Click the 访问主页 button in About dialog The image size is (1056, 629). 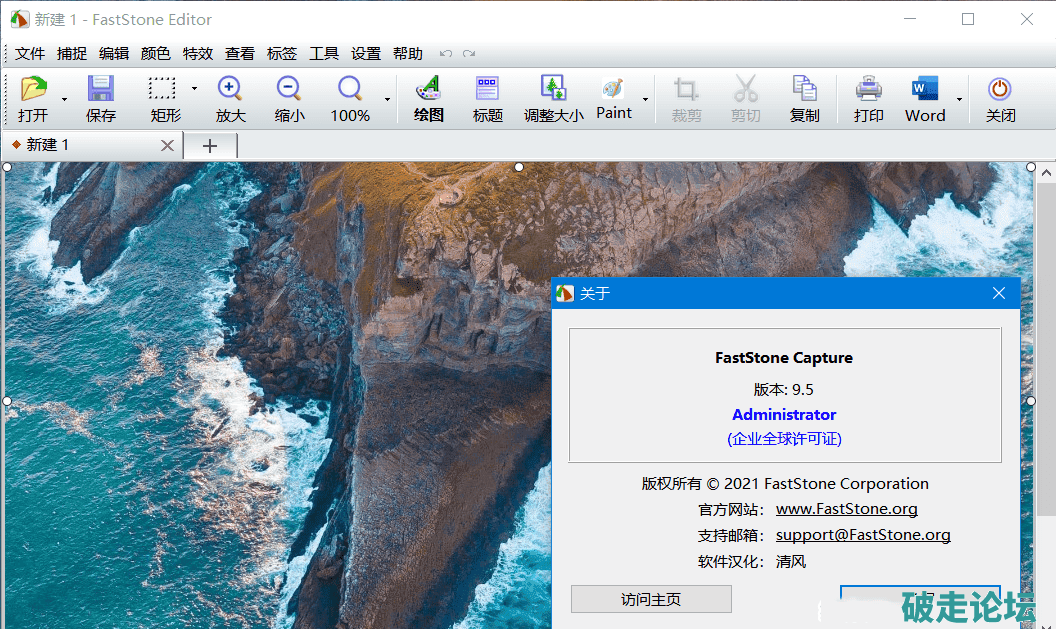click(651, 599)
